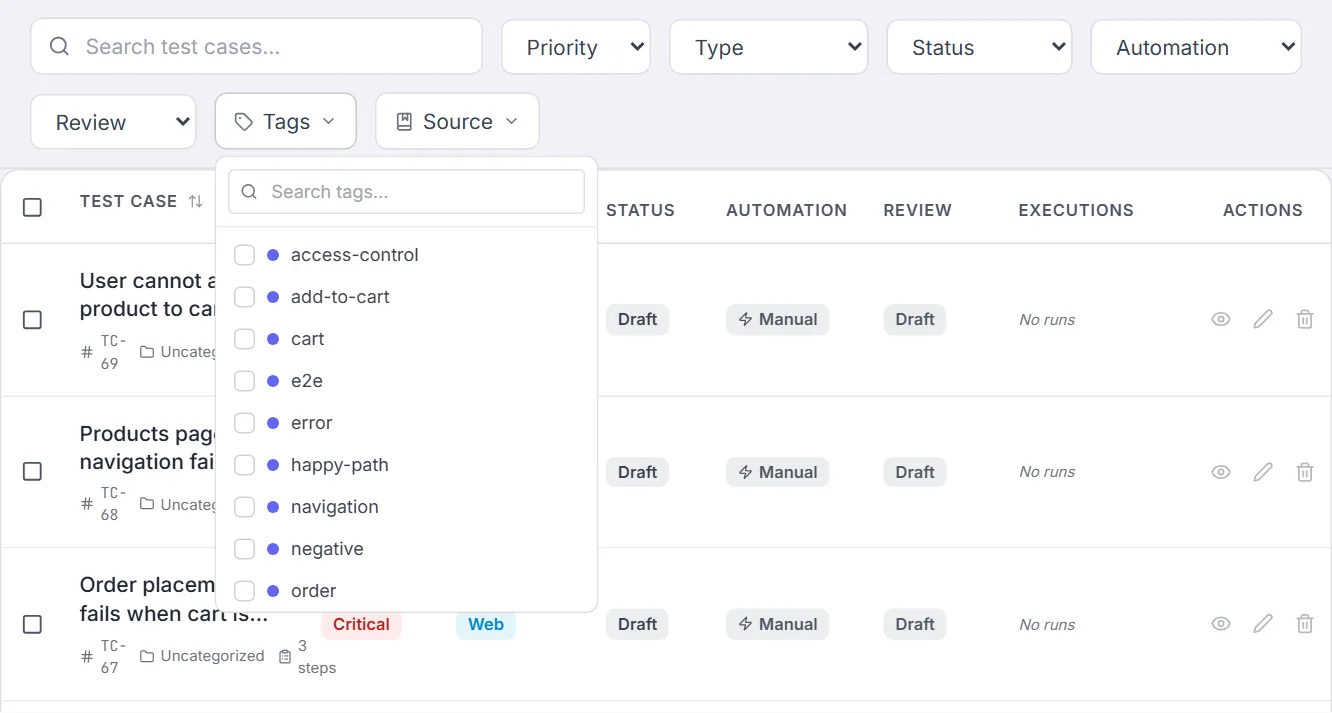Select all rows with header checkbox
This screenshot has height=713, width=1332.
click(x=32, y=207)
